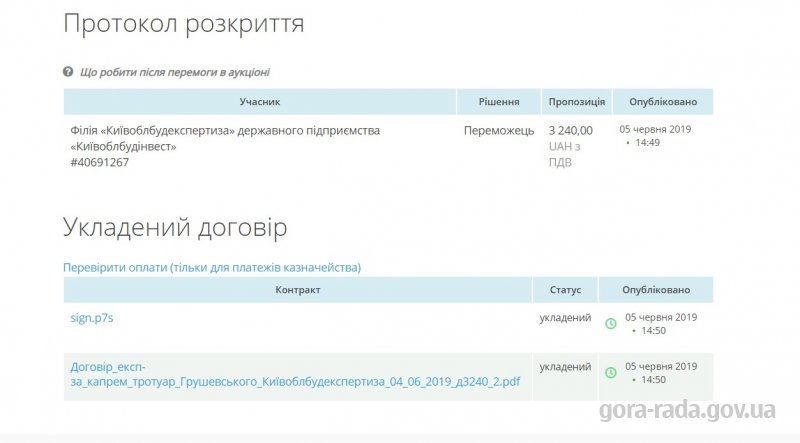This screenshot has width=800, height=443.
Task: Select participant code #40691267
Action: pyautogui.click(x=99, y=162)
